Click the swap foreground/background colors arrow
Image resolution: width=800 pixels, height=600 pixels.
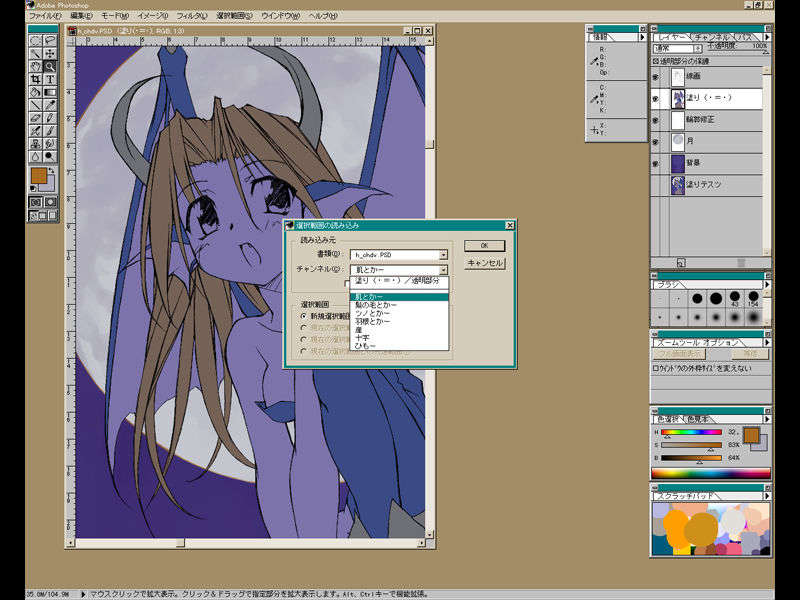point(52,171)
